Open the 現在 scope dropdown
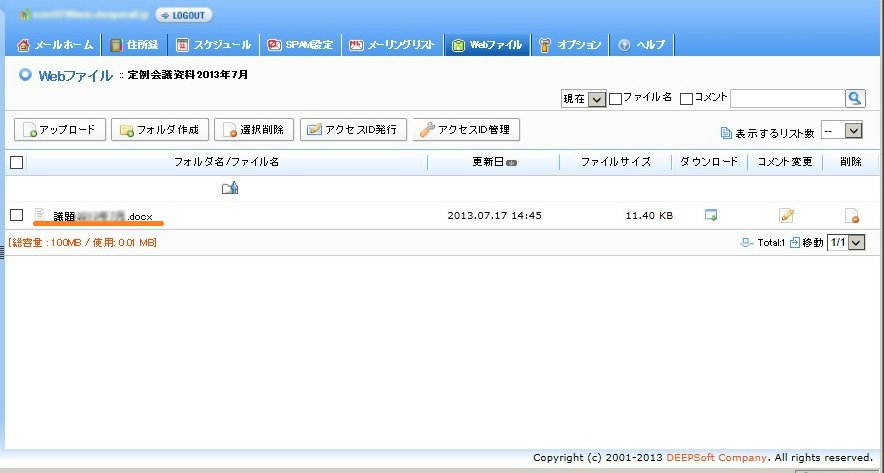The height and width of the screenshot is (473, 884). [584, 98]
